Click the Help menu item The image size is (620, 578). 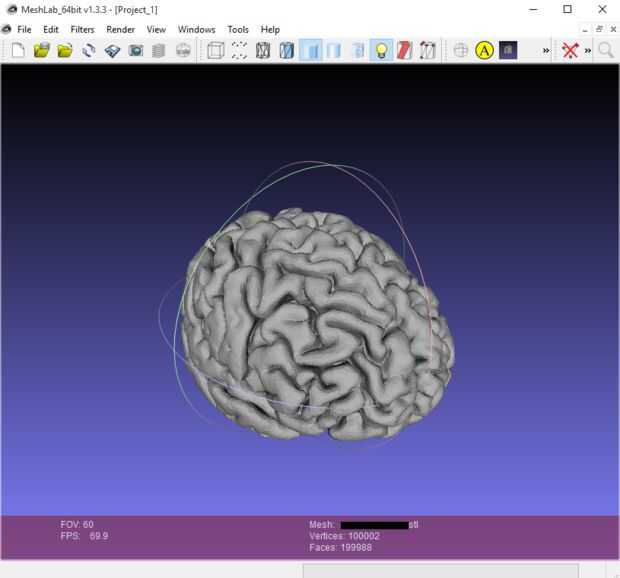270,30
